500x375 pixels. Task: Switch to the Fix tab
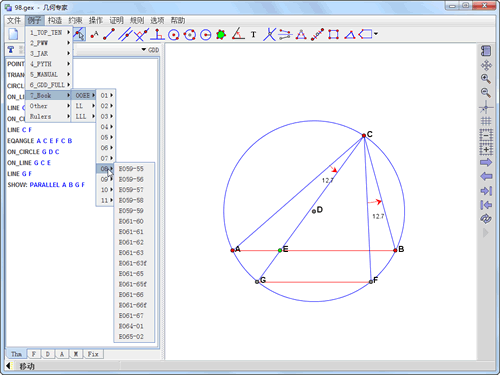click(93, 354)
